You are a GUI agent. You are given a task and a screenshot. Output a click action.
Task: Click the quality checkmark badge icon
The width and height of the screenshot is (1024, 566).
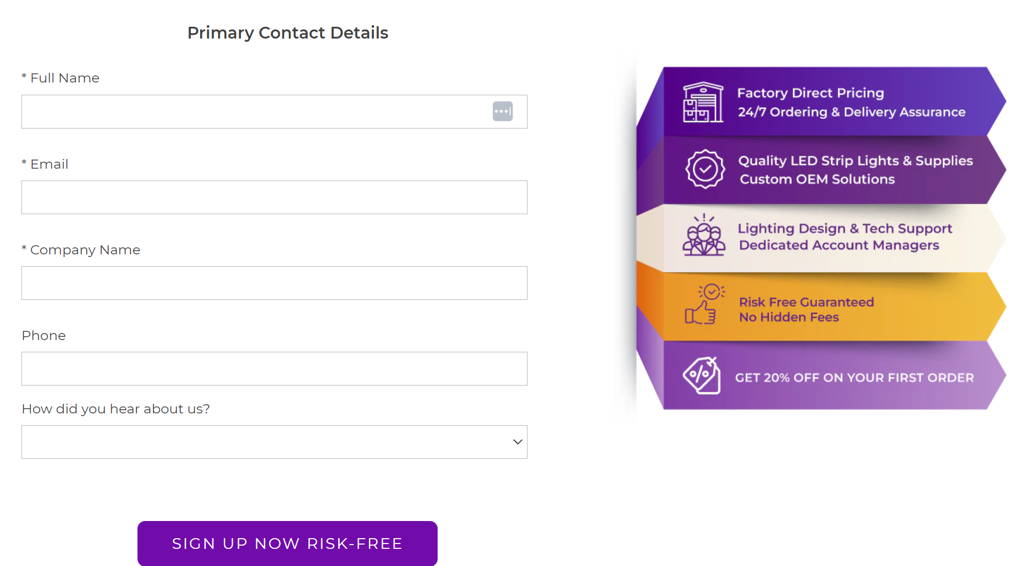pos(705,169)
